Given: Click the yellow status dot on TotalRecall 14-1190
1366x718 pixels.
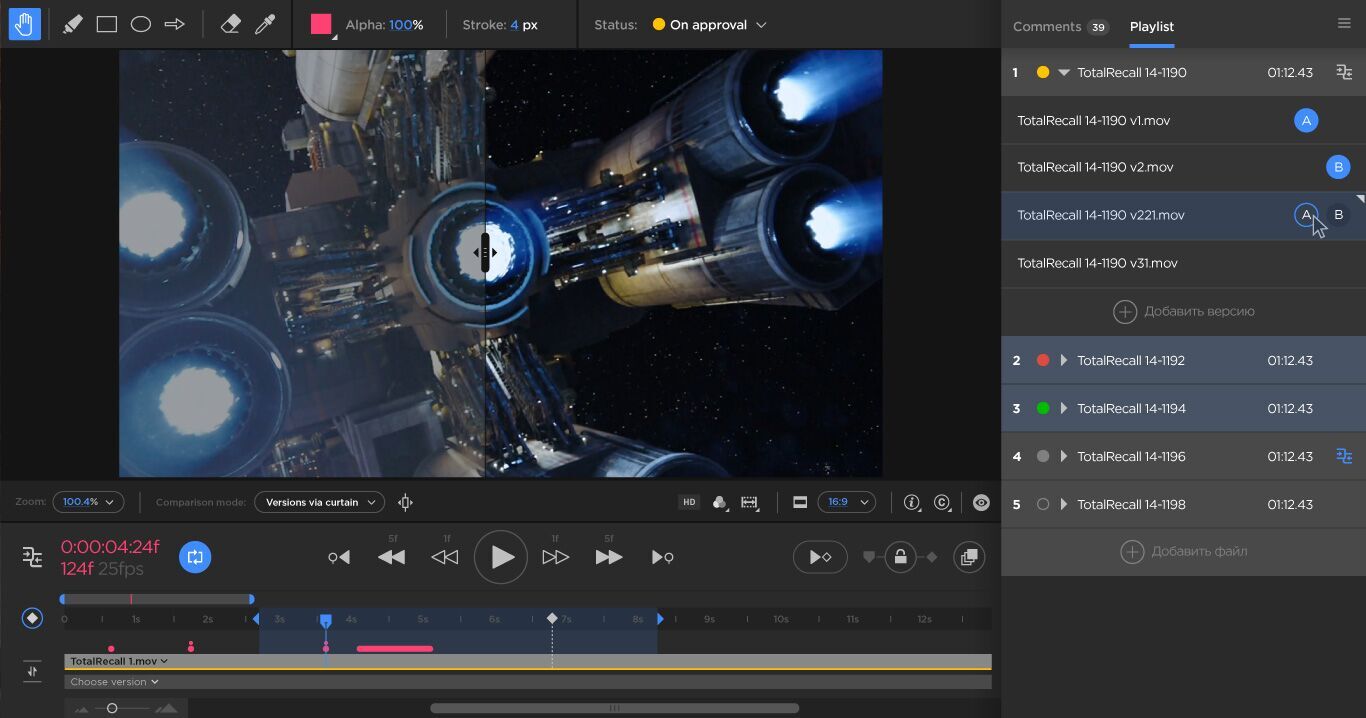Looking at the screenshot, I should 1043,72.
